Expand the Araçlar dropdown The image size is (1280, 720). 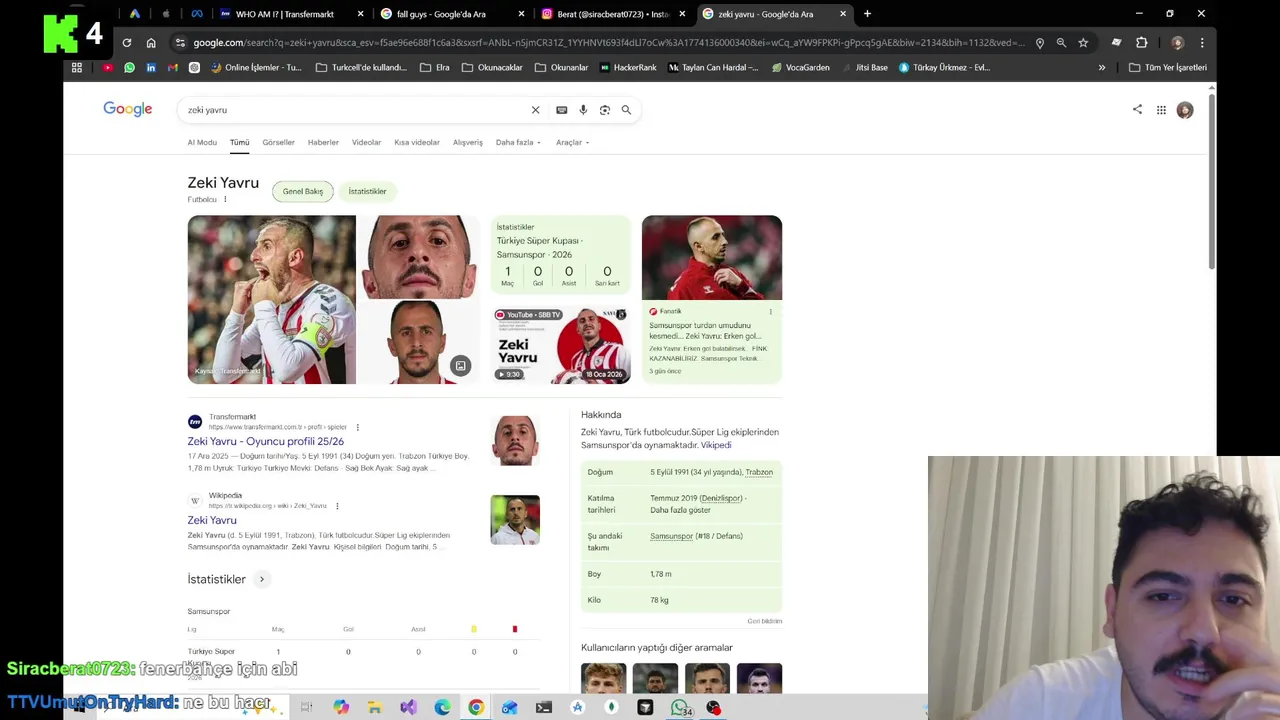[572, 142]
